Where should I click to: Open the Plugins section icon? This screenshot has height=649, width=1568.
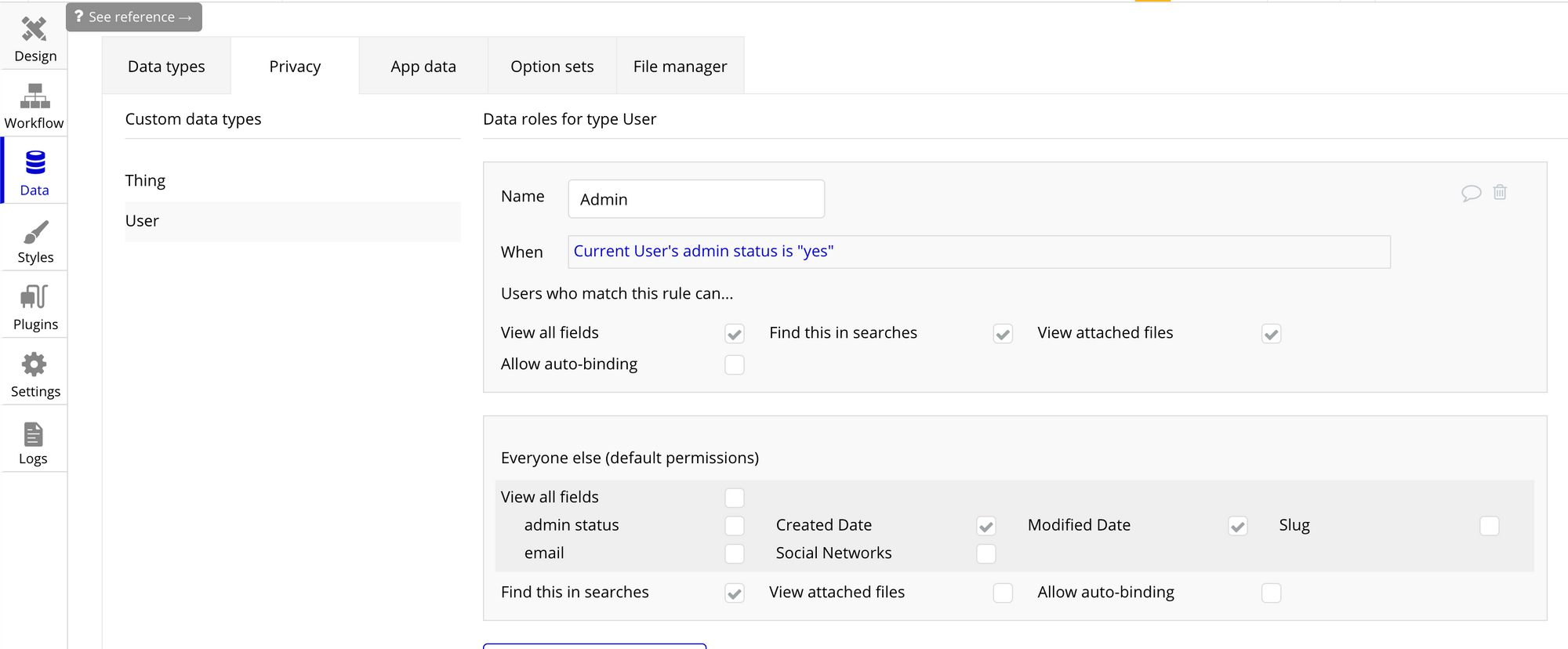point(34,299)
